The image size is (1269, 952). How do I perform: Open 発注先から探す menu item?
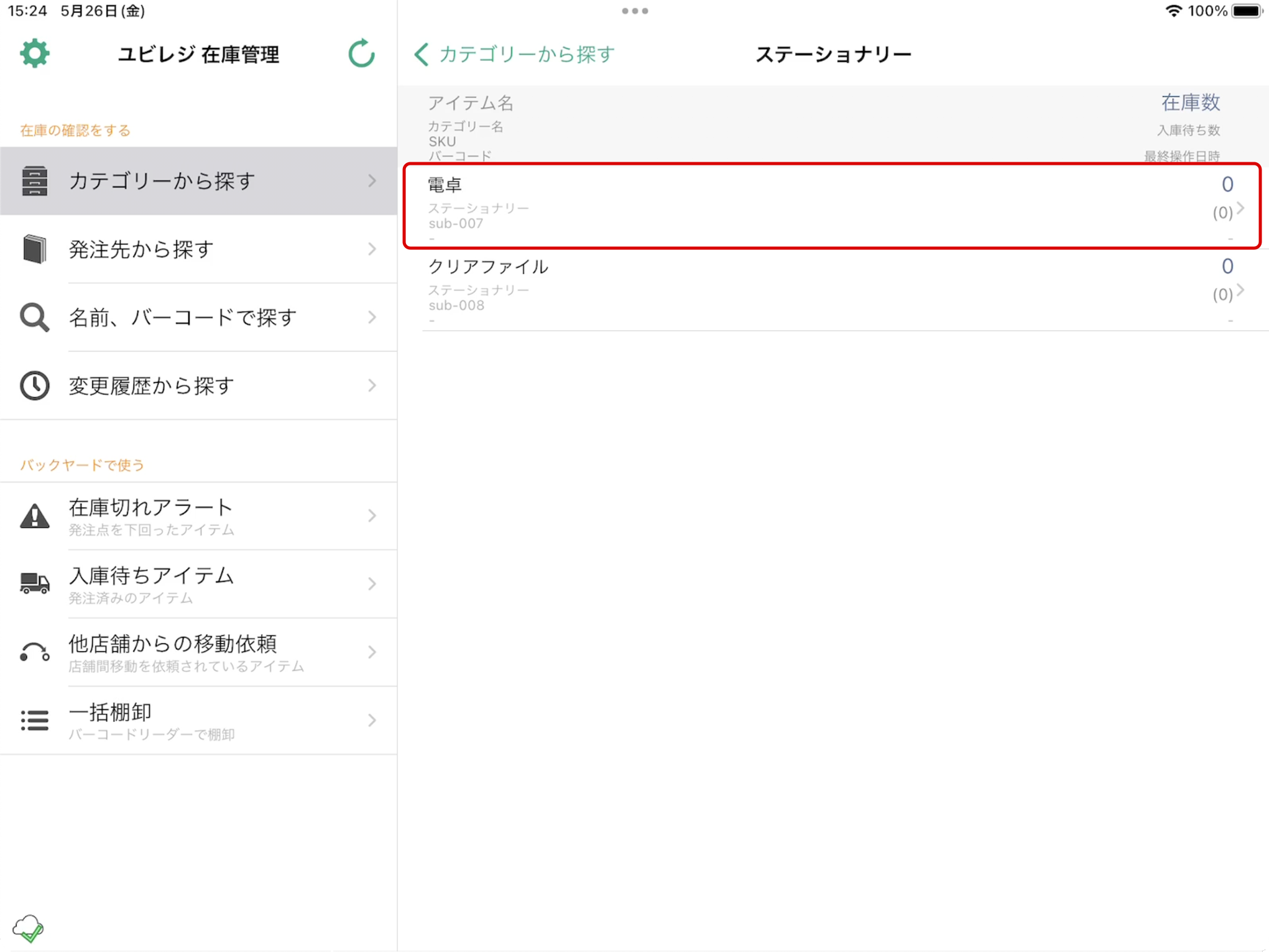(198, 249)
